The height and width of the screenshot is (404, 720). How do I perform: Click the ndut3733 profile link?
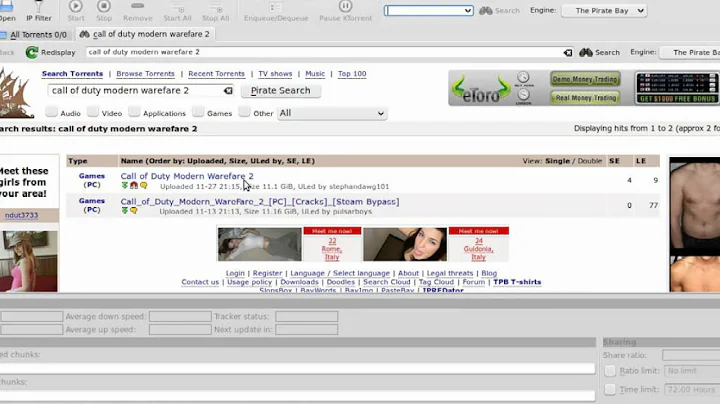[22, 215]
